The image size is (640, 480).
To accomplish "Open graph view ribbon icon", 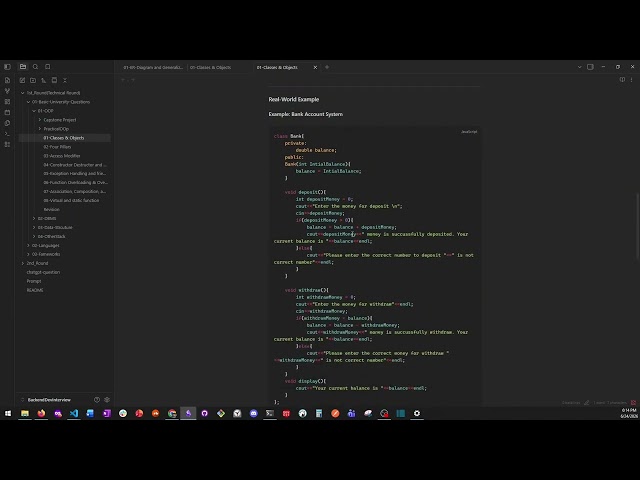I will click(7, 91).
